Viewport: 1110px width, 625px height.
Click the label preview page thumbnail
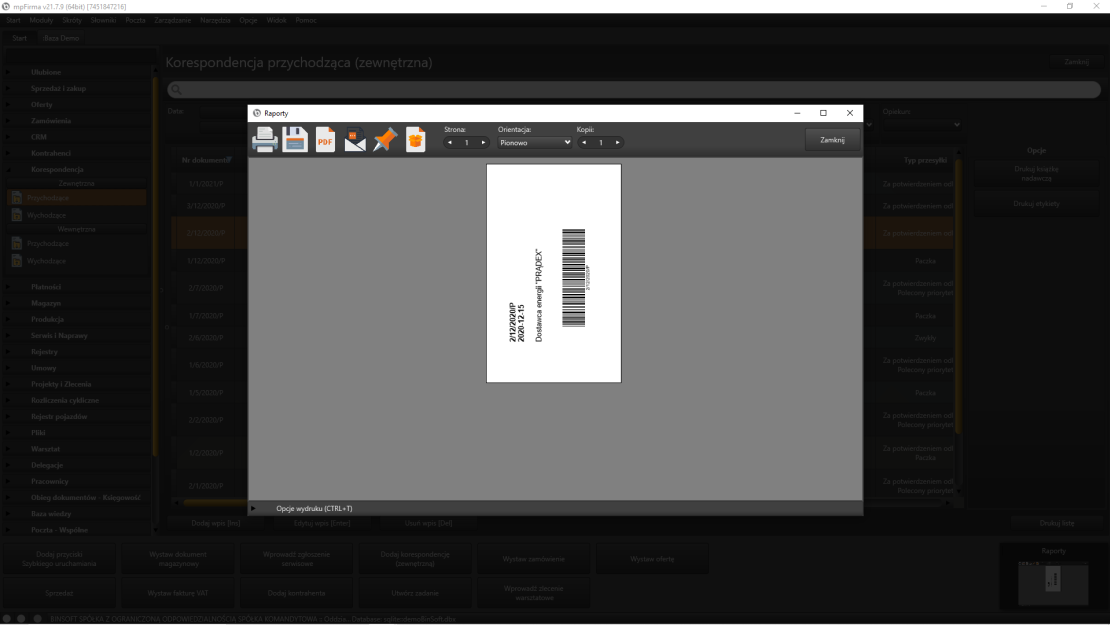[554, 273]
